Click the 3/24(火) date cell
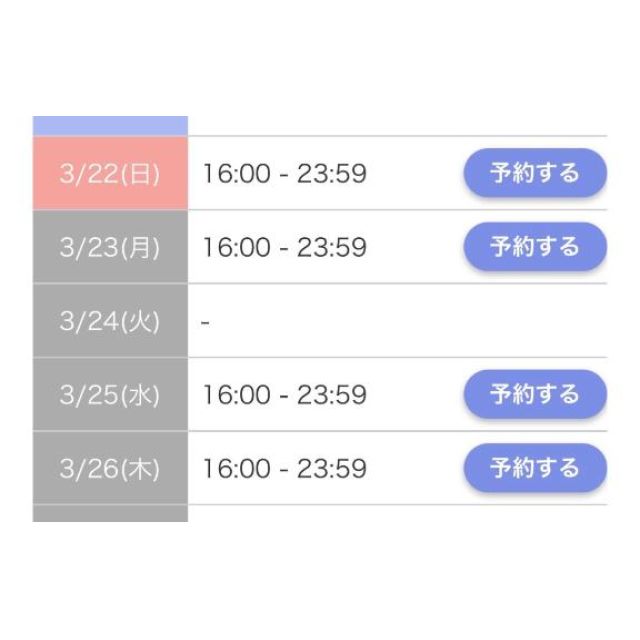 coord(110,321)
